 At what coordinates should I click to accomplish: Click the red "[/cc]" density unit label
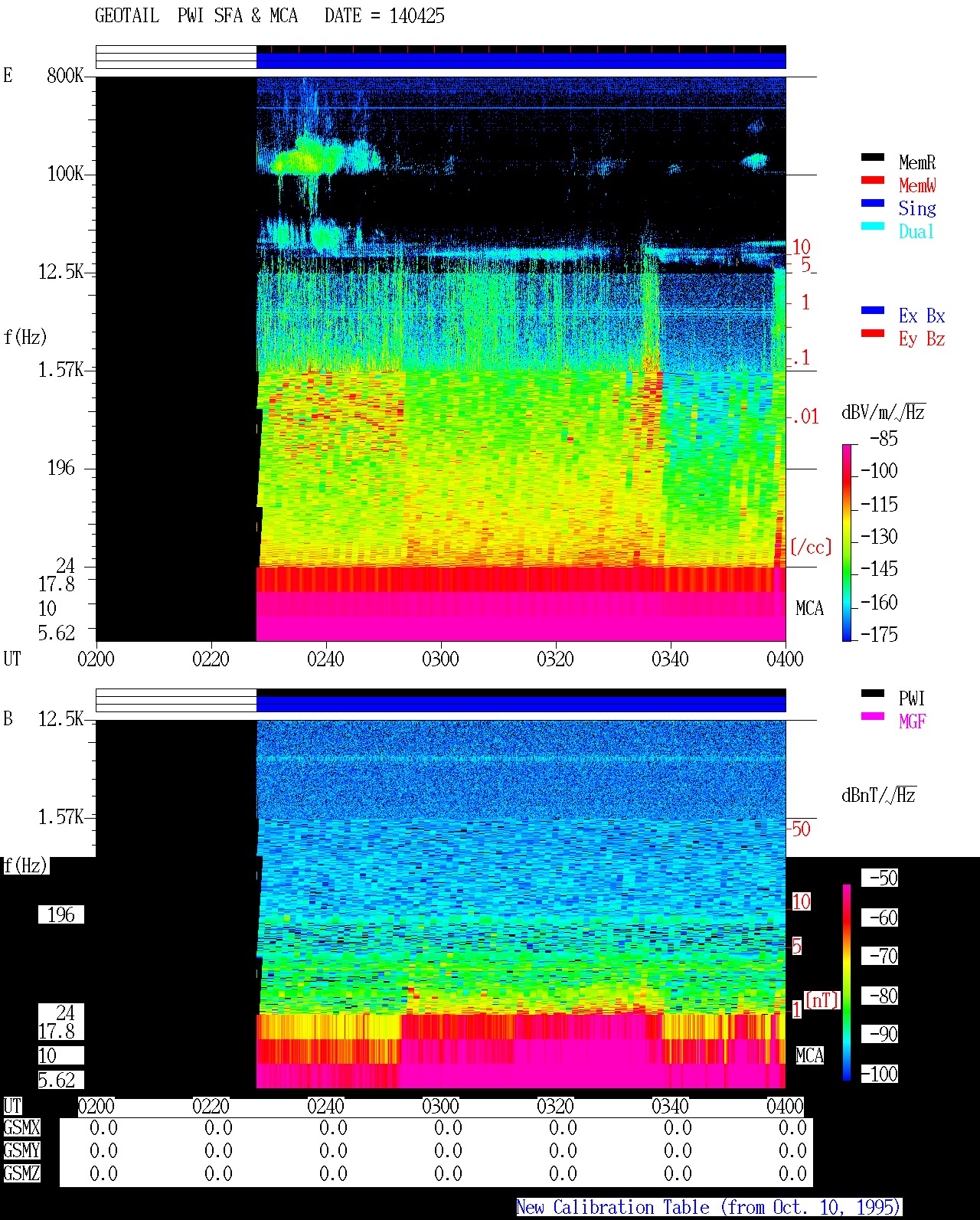click(x=811, y=547)
